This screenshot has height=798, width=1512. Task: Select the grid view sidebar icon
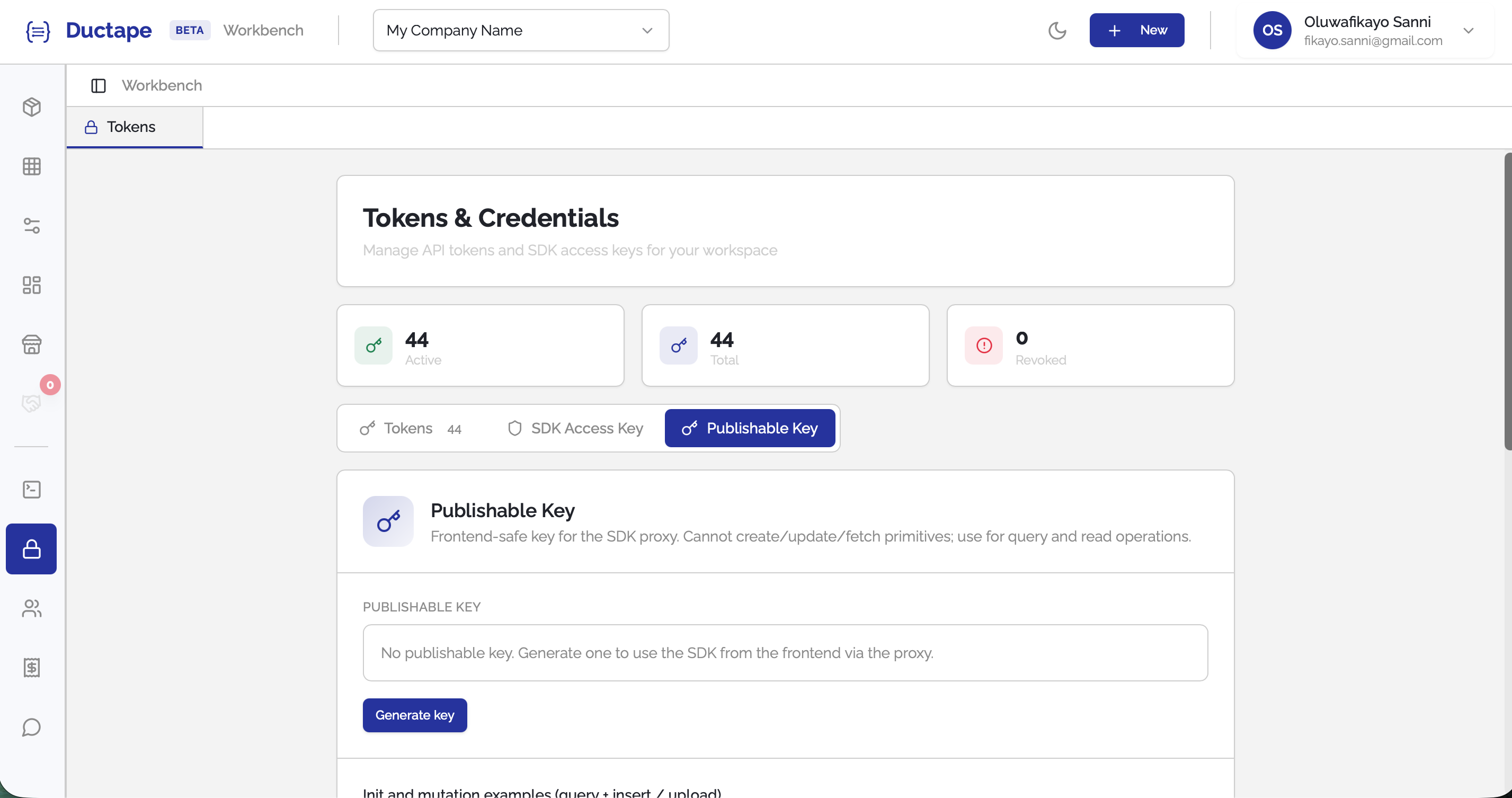pos(31,166)
